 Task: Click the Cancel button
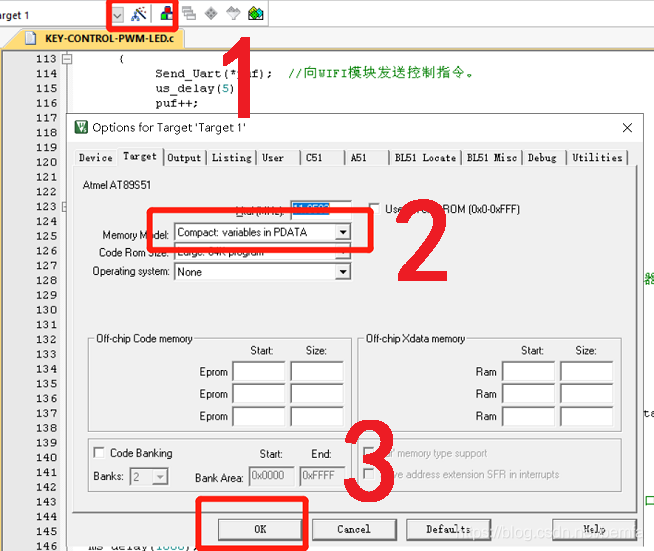click(x=354, y=529)
